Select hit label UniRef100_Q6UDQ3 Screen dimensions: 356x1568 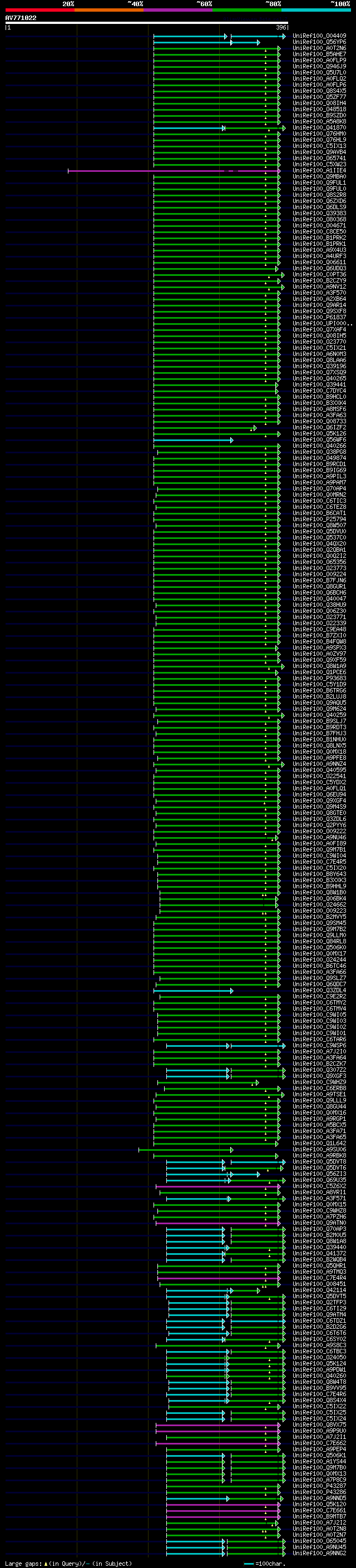click(319, 269)
